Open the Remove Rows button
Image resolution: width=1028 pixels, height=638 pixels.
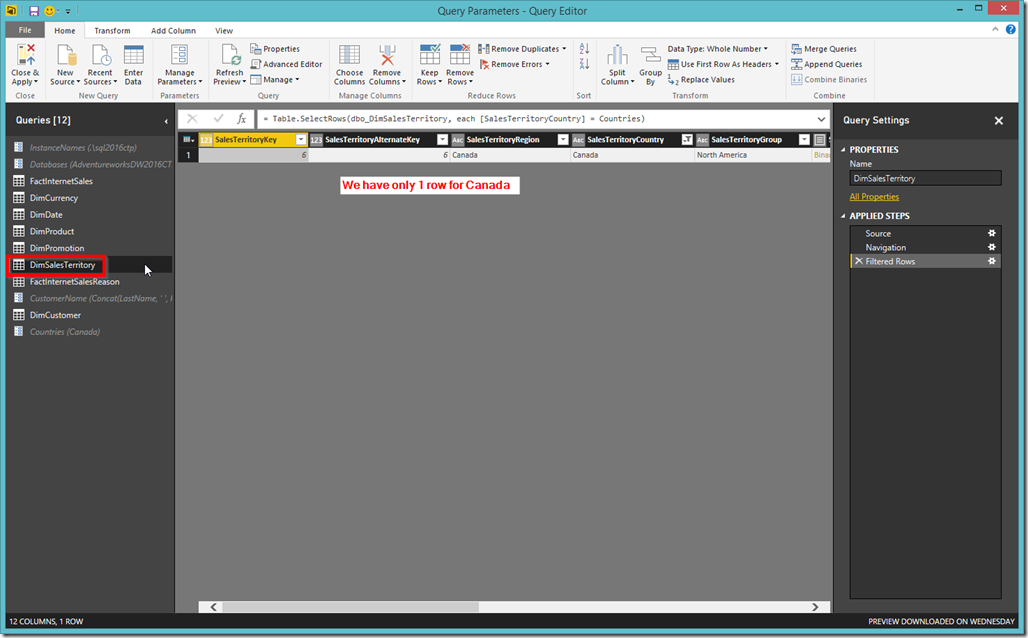tap(460, 65)
